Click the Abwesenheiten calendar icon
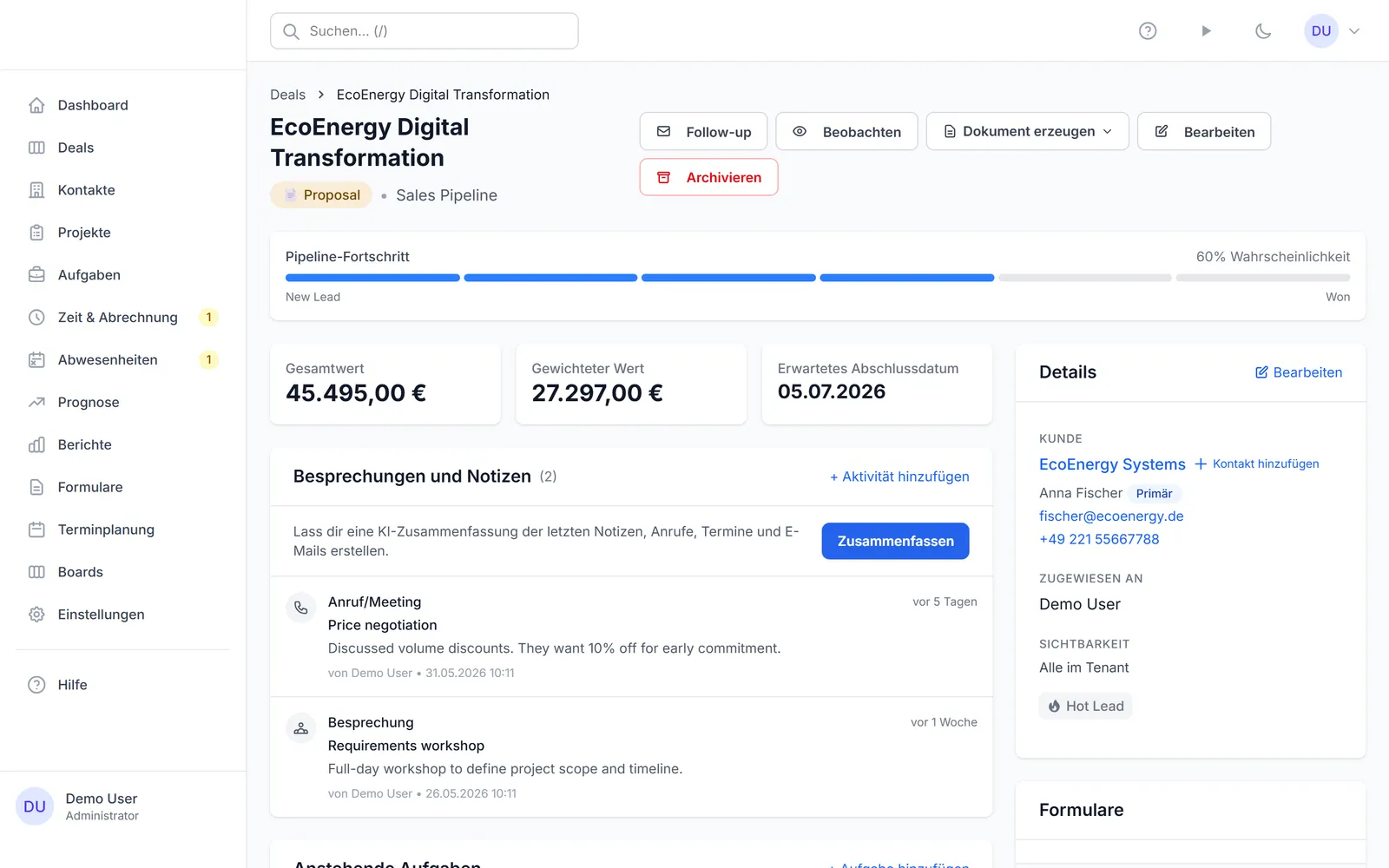Viewport: 1389px width, 868px height. pos(36,360)
